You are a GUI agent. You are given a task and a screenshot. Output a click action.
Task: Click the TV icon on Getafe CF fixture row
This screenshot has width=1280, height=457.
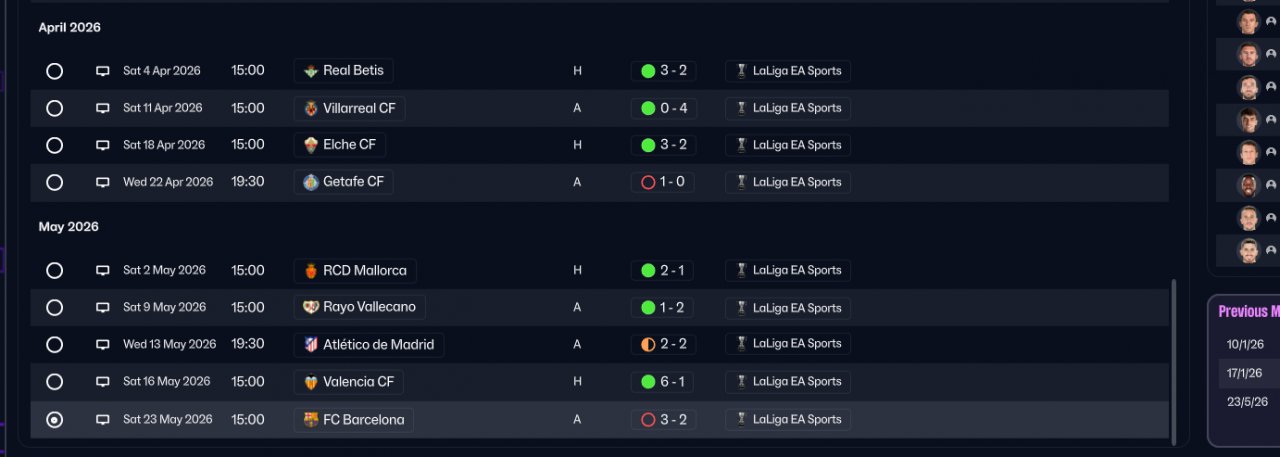pyautogui.click(x=102, y=182)
